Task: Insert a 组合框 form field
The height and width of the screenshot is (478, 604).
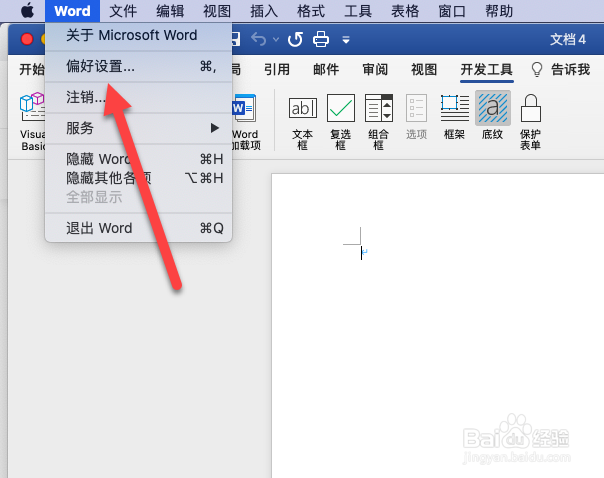Action: point(379,122)
